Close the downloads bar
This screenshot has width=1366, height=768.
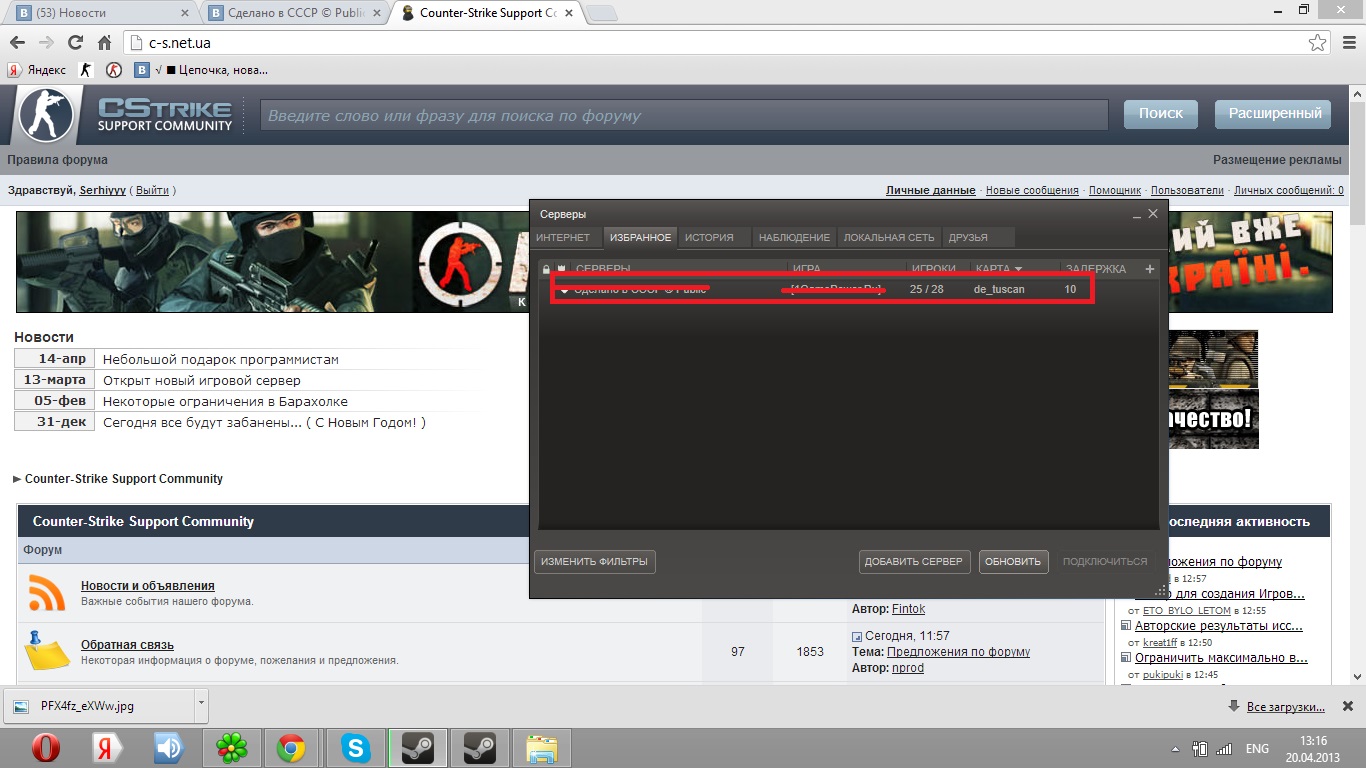(x=1348, y=706)
